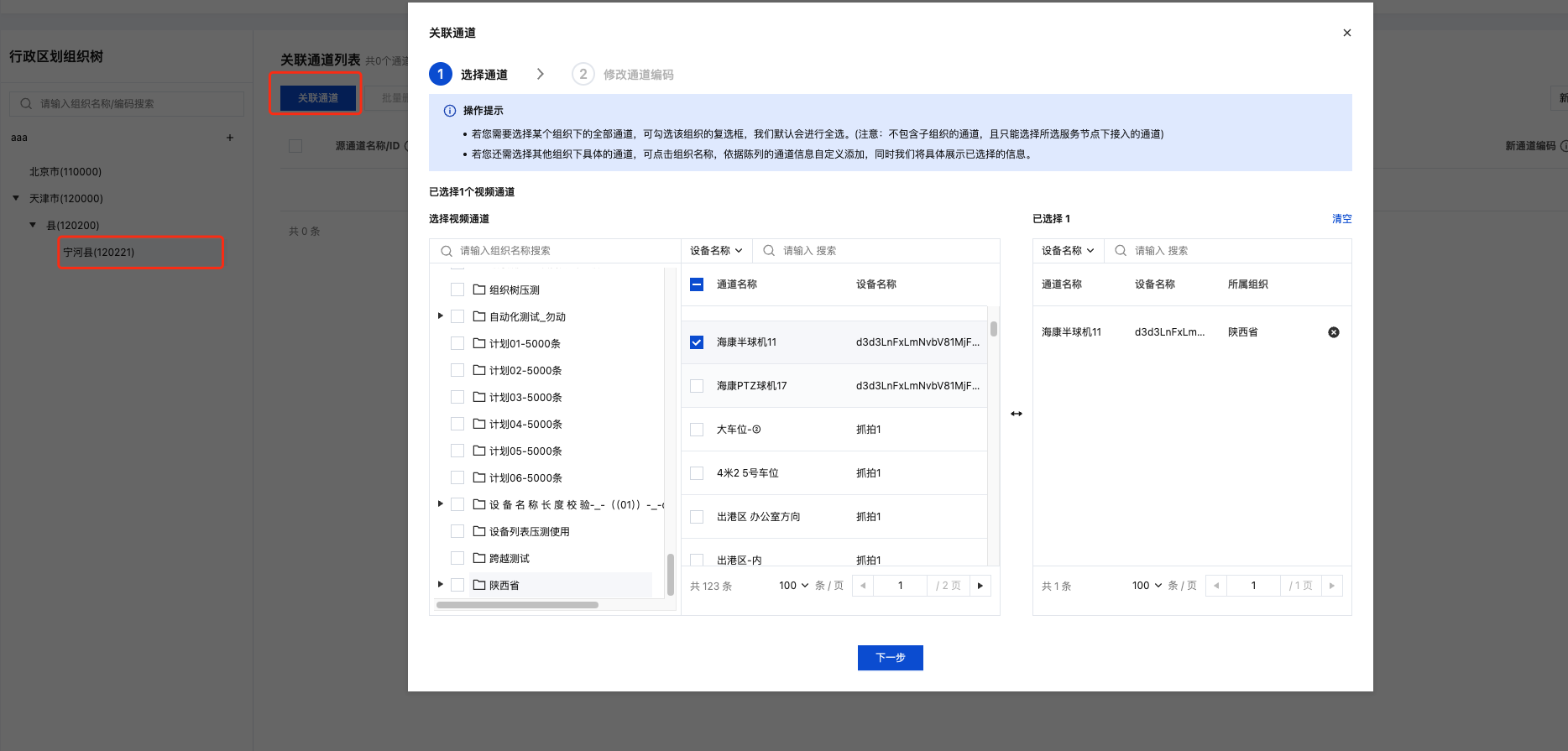The width and height of the screenshot is (1568, 751).
Task: Click the 下一步 button
Action: click(x=891, y=658)
